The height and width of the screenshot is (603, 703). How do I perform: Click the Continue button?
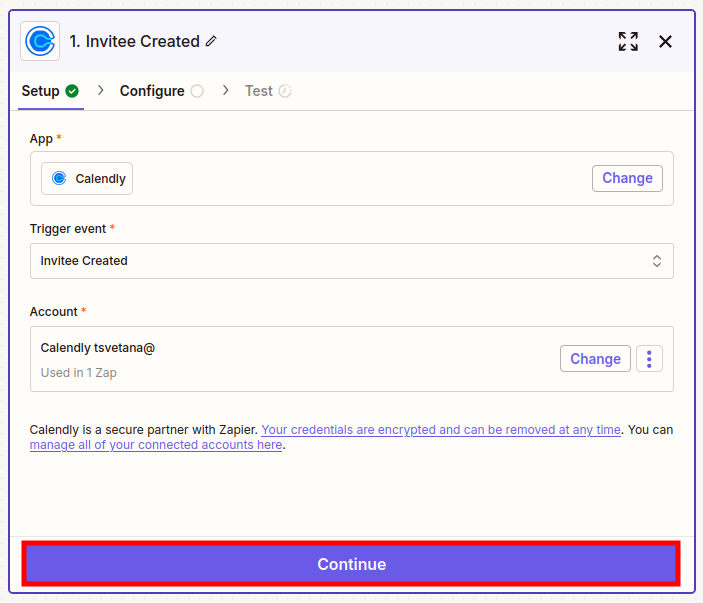tap(351, 564)
